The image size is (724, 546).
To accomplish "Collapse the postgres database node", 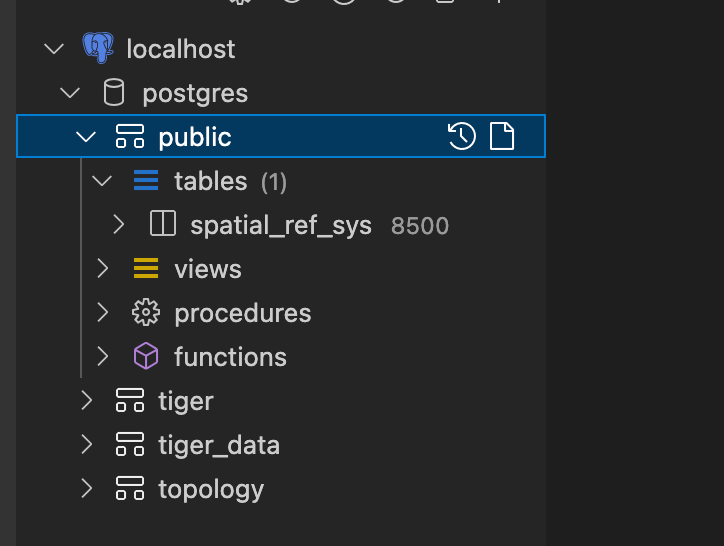I will click(70, 93).
